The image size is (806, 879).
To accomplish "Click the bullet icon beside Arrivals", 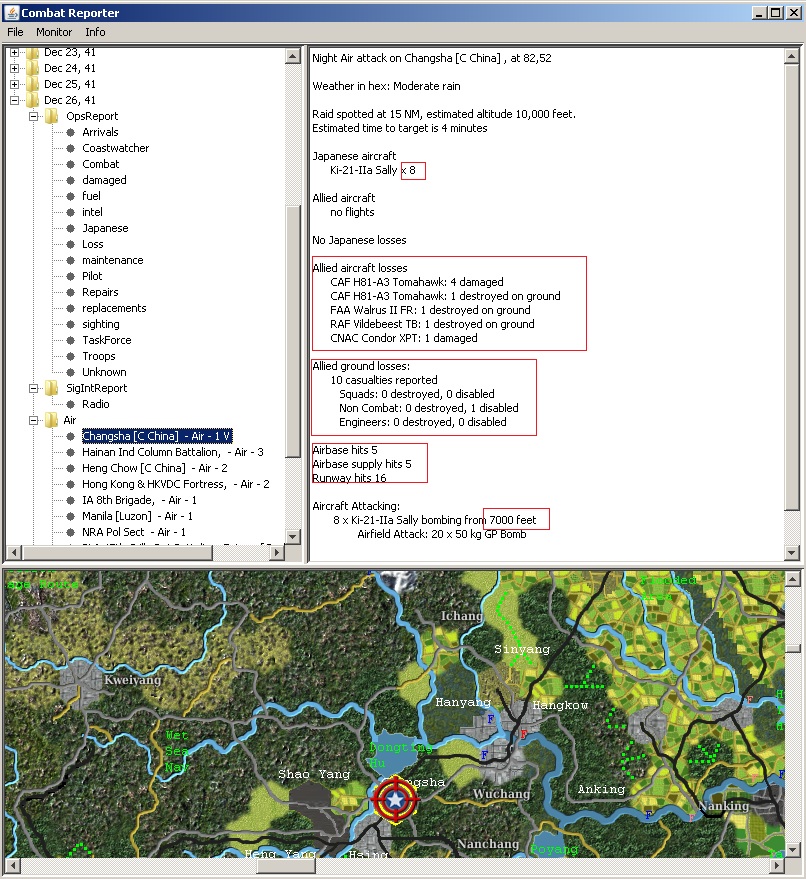I will 71,132.
